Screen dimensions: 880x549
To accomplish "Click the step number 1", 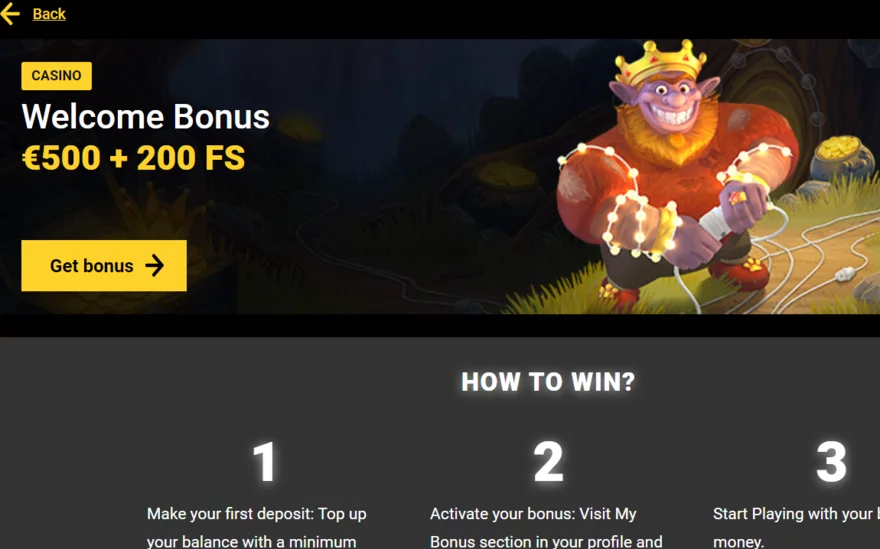I will 264,461.
